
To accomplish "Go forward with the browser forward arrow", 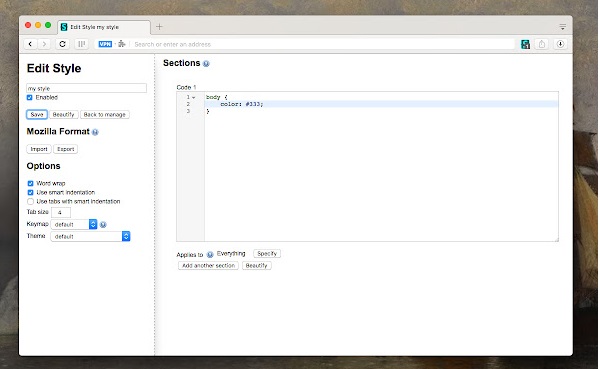I will [x=44, y=44].
